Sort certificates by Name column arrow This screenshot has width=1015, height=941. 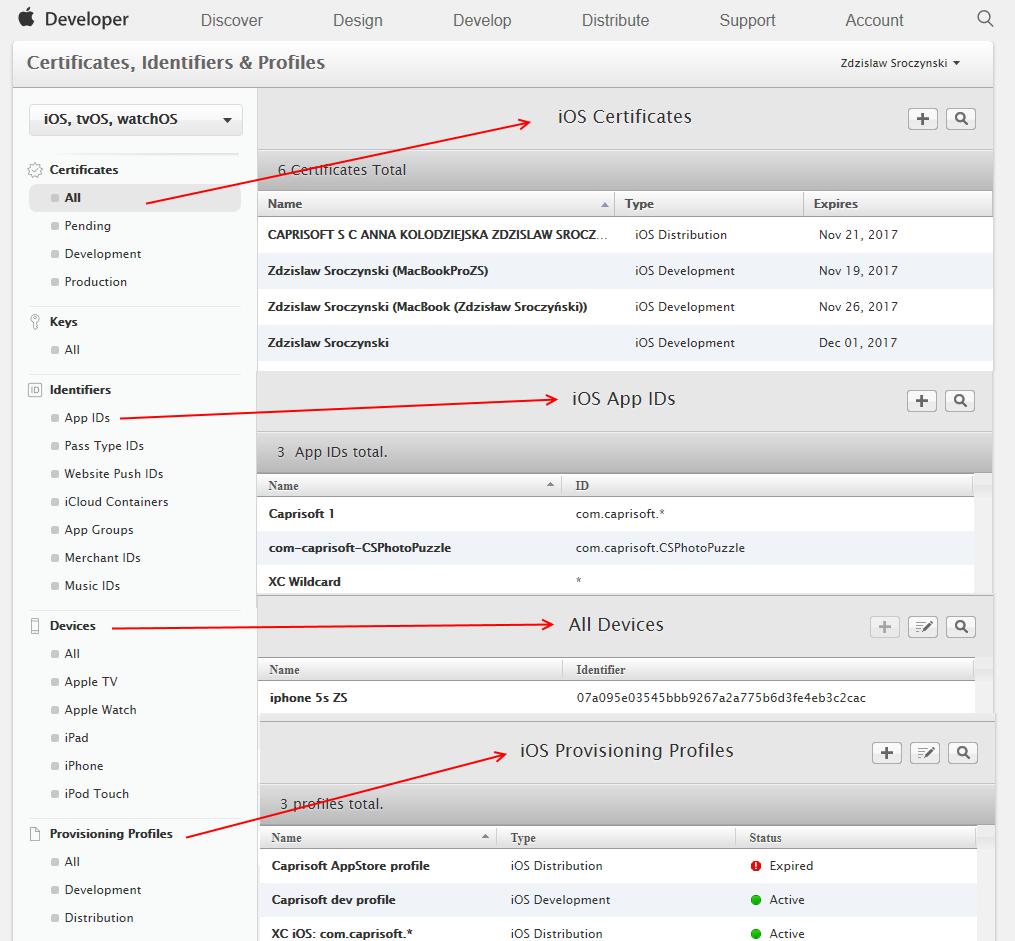coord(605,205)
